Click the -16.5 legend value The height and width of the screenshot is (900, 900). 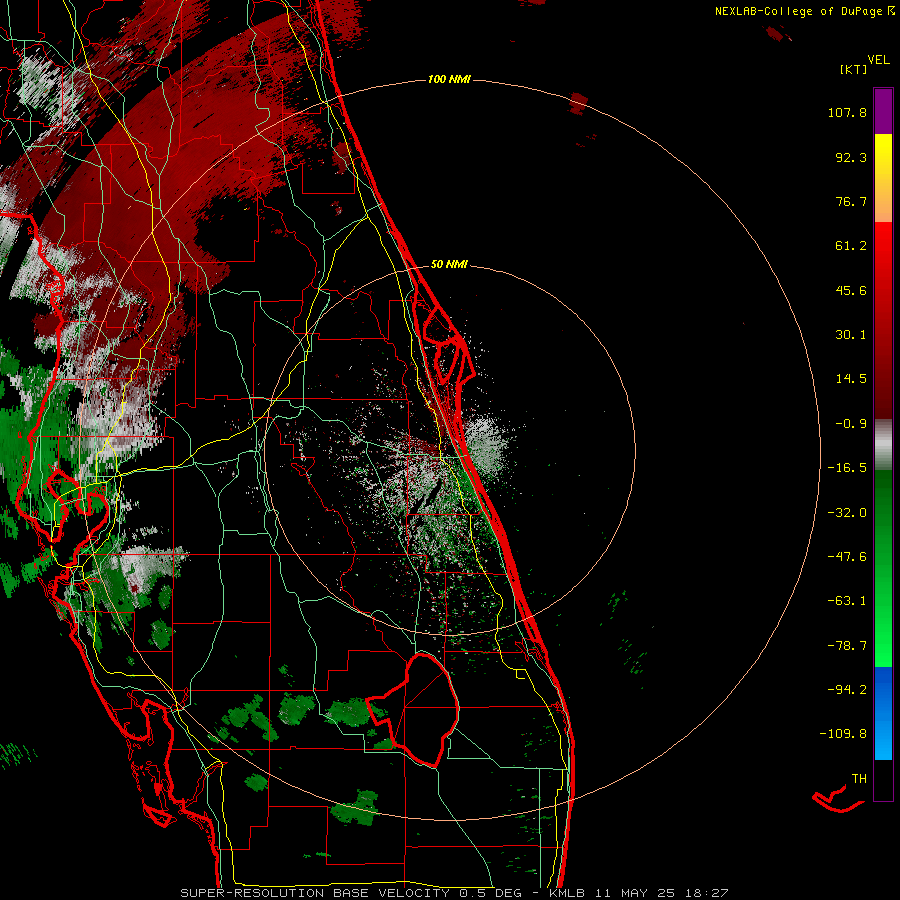[x=847, y=468]
